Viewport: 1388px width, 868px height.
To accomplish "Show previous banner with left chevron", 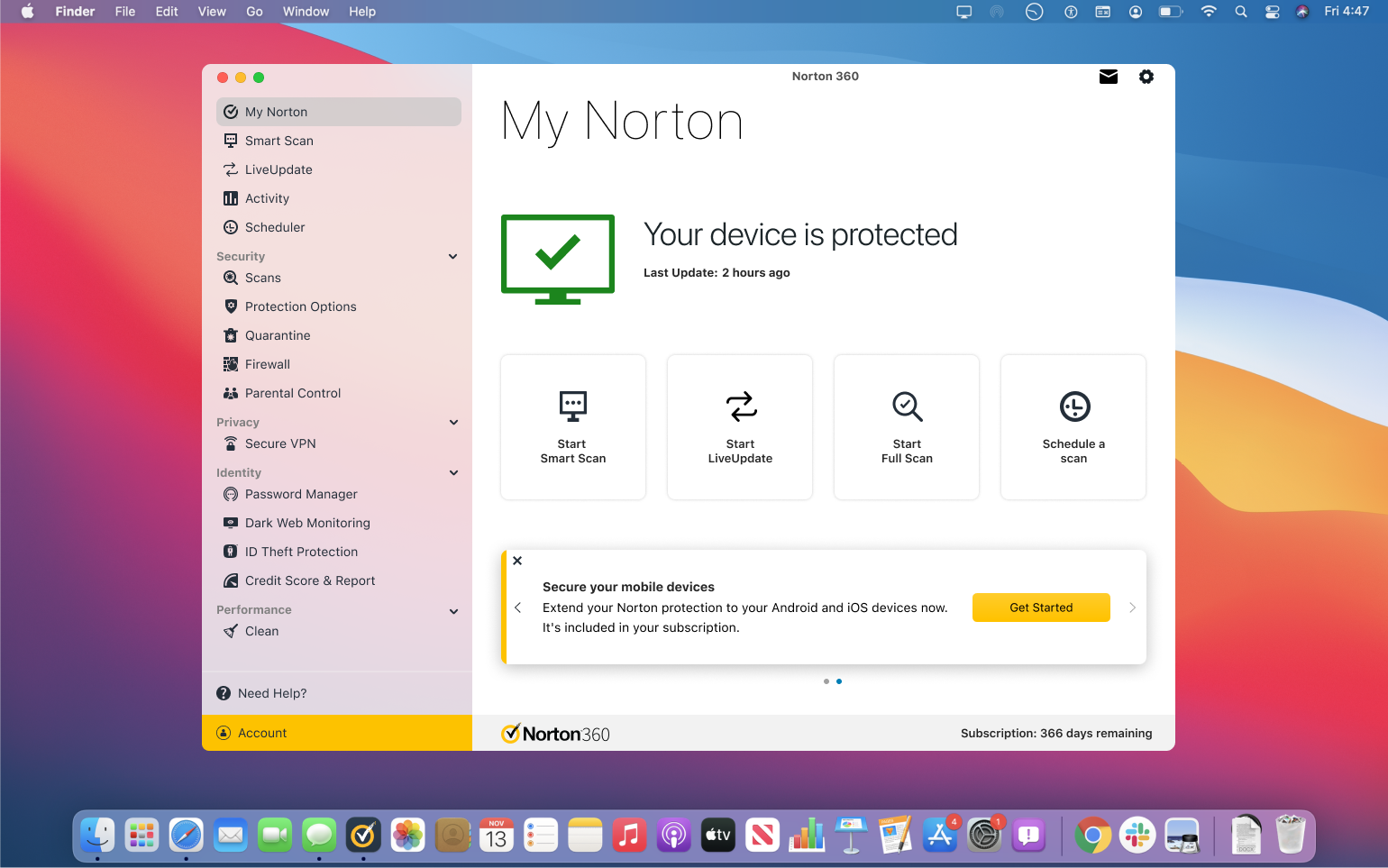I will pos(518,608).
